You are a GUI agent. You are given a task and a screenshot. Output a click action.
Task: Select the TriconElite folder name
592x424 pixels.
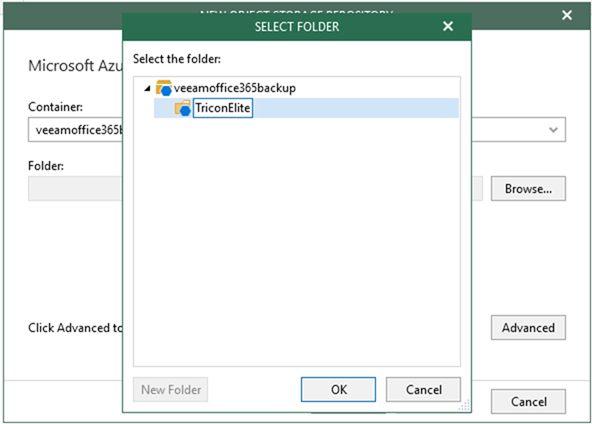(223, 108)
